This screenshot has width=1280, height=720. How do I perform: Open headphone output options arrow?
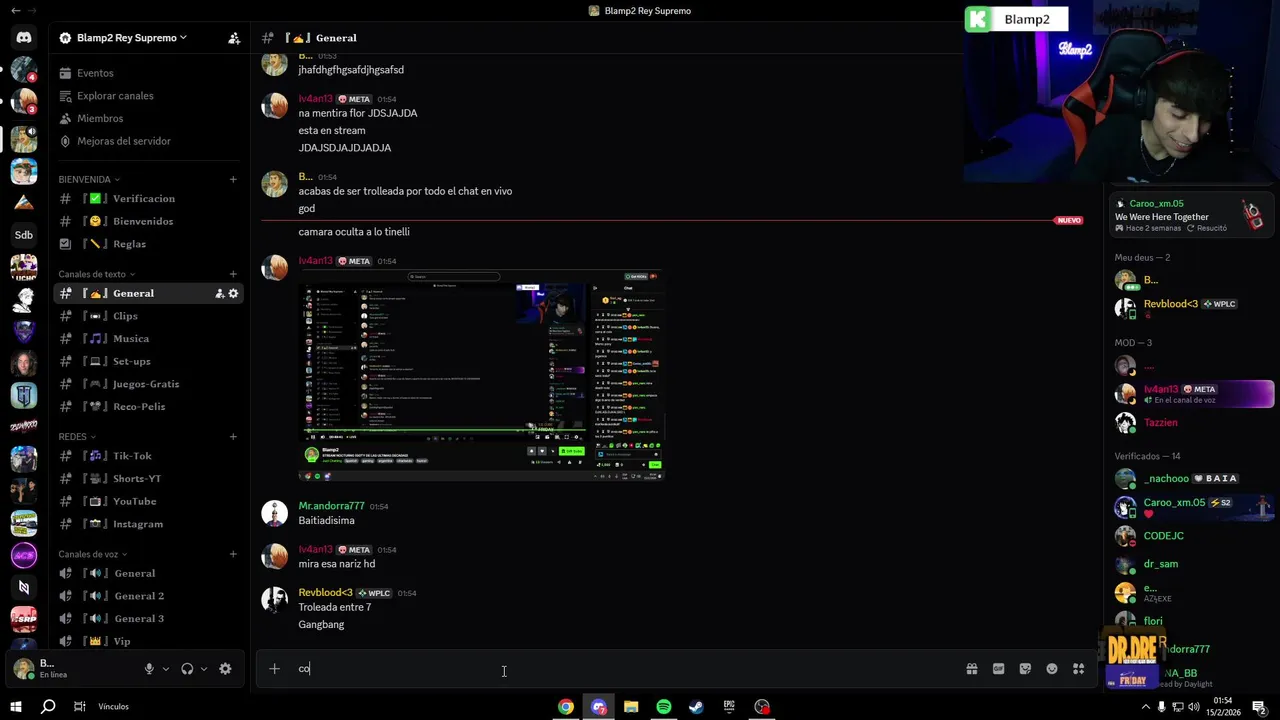[x=204, y=669]
